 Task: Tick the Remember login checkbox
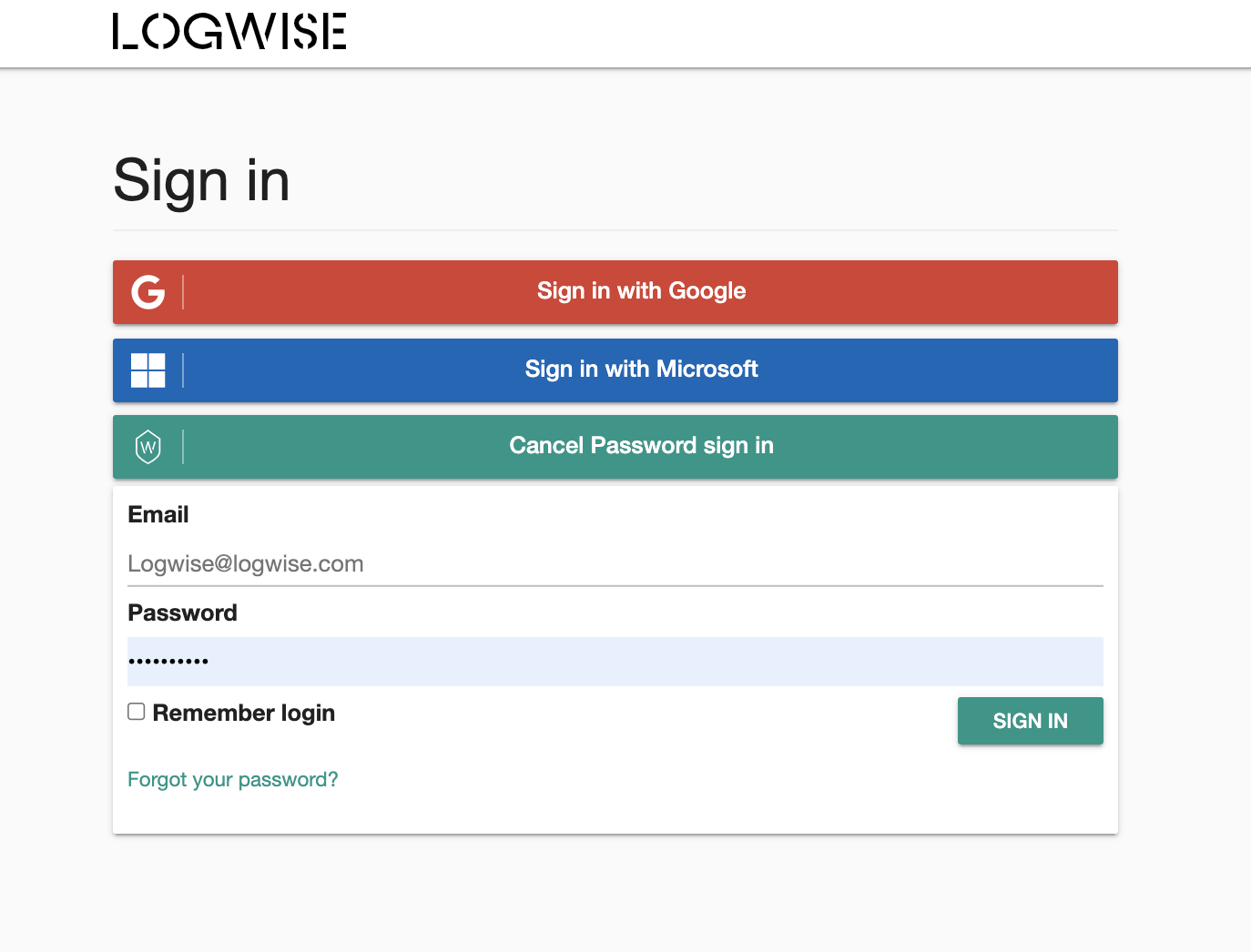(x=137, y=712)
